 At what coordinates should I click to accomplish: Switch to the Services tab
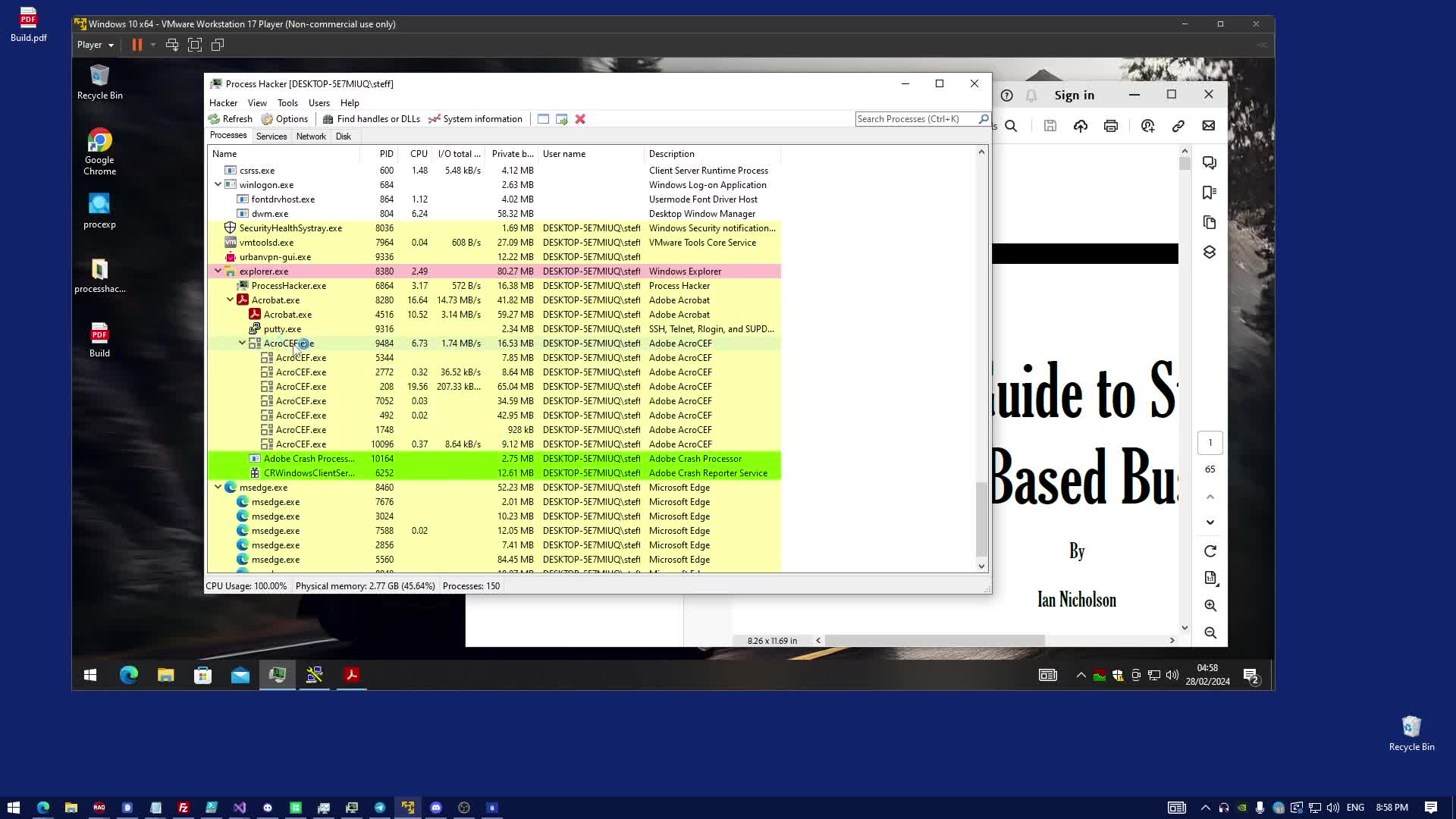[x=271, y=136]
